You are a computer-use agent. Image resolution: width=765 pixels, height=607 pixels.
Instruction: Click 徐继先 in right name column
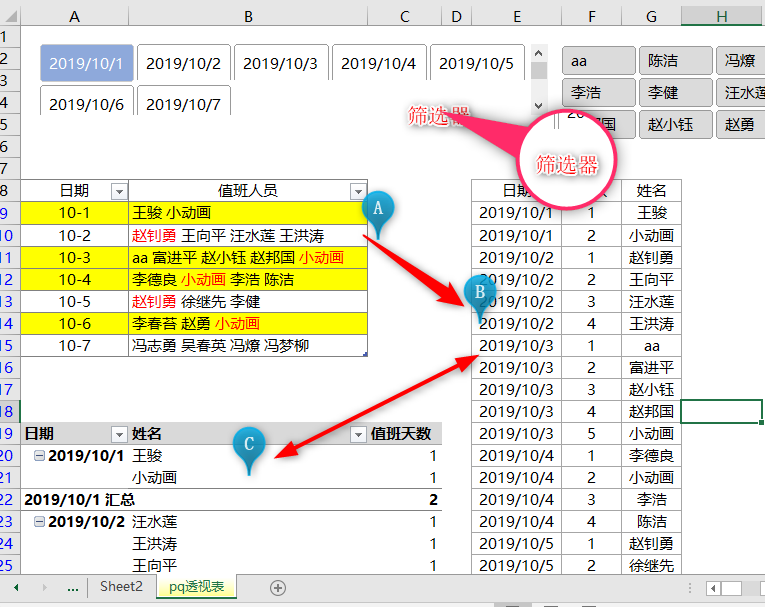pos(651,566)
